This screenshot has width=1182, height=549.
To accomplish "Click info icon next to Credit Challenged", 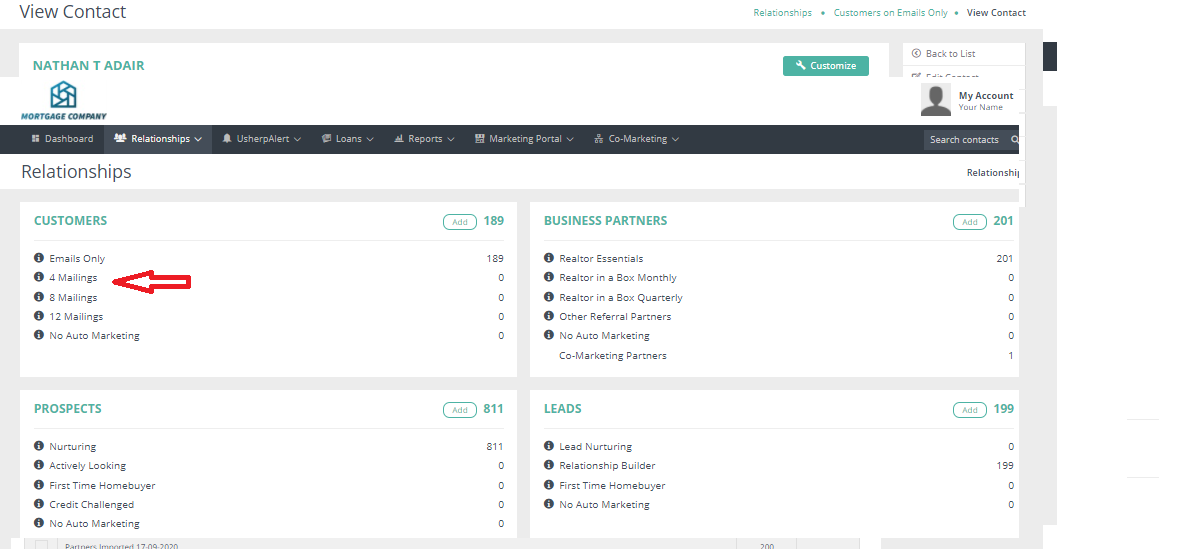I will (39, 504).
